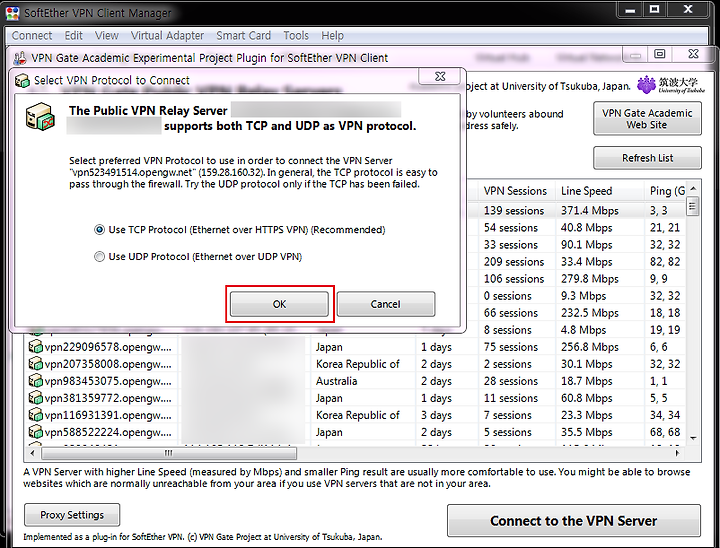Click the vertical scrollbar thumb in server list
This screenshot has height=548, width=720.
693,205
